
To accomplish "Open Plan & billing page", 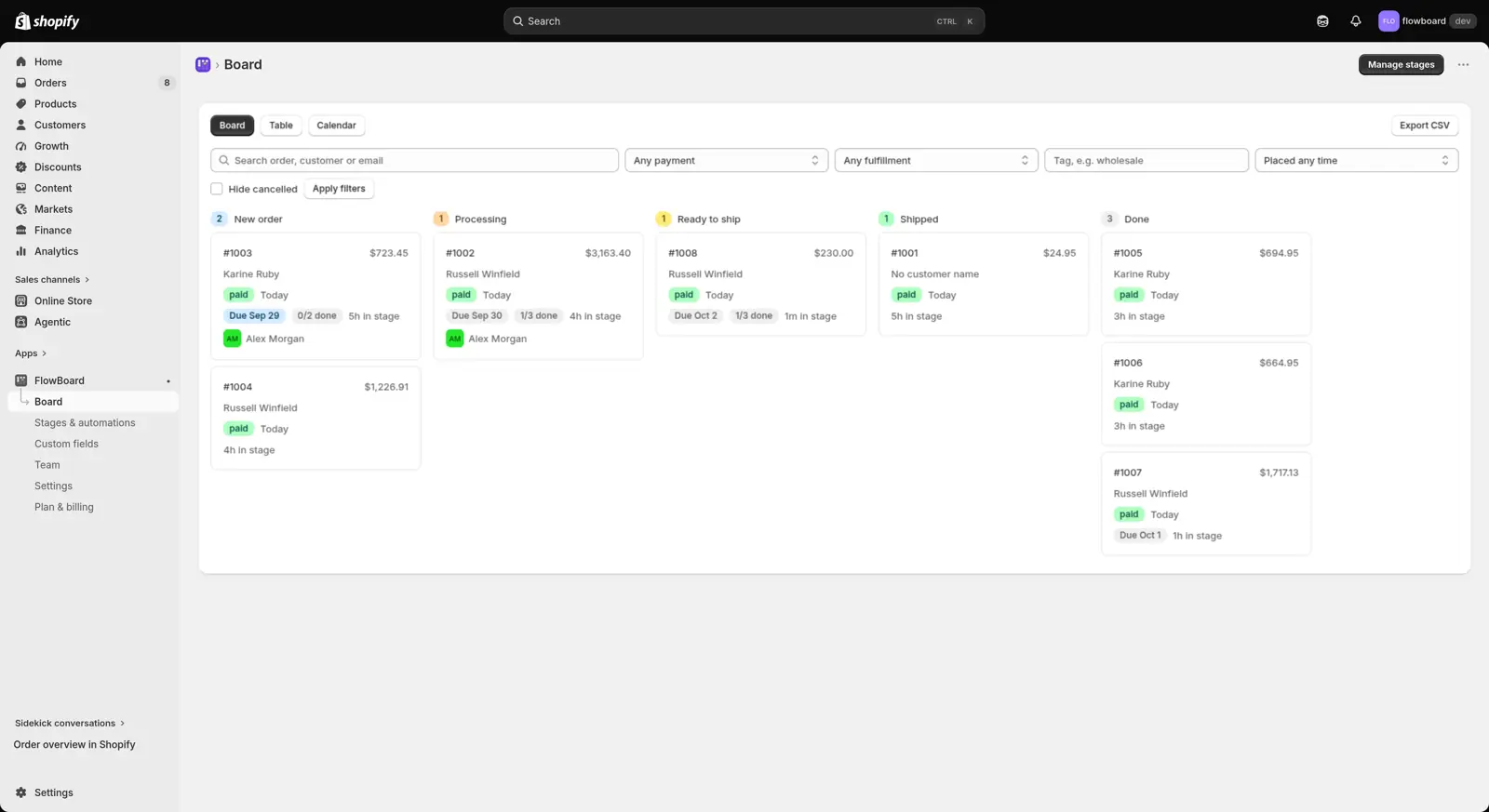I will tap(64, 507).
